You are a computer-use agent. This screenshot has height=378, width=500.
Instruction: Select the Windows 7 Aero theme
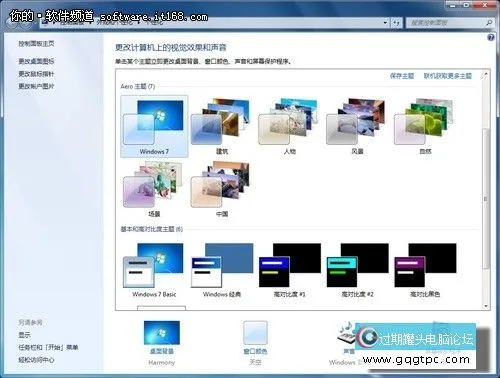[154, 126]
